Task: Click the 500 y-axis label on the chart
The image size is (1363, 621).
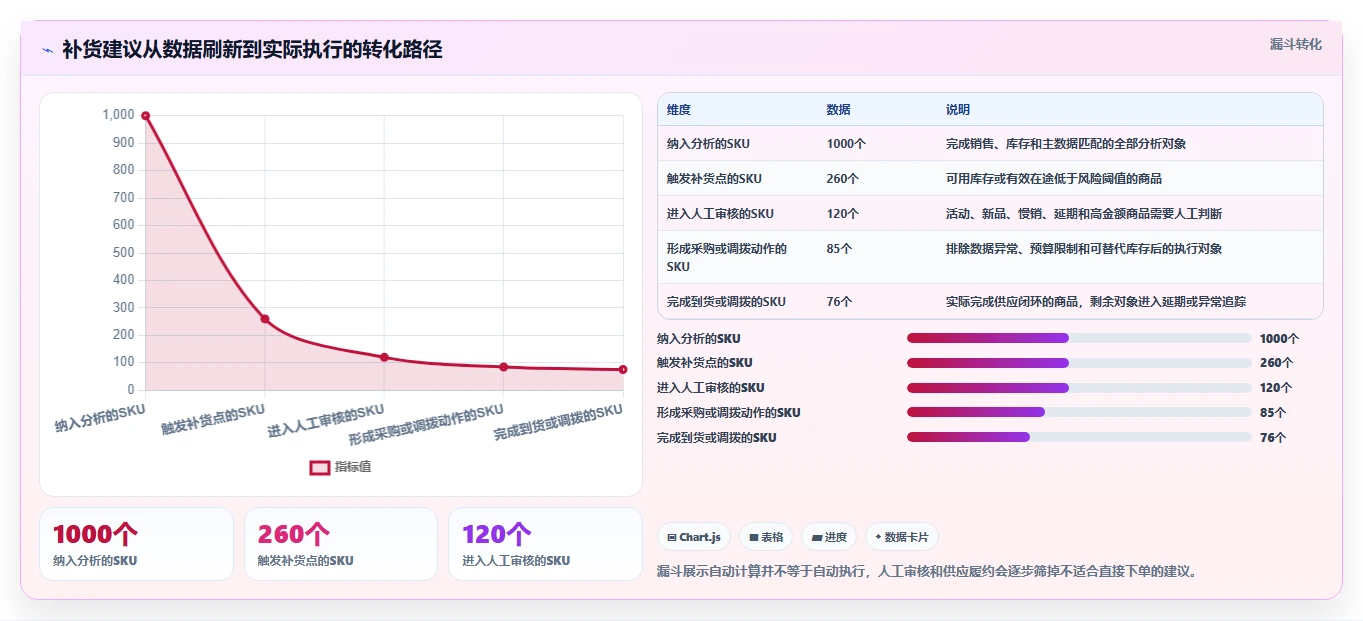Action: click(x=123, y=252)
